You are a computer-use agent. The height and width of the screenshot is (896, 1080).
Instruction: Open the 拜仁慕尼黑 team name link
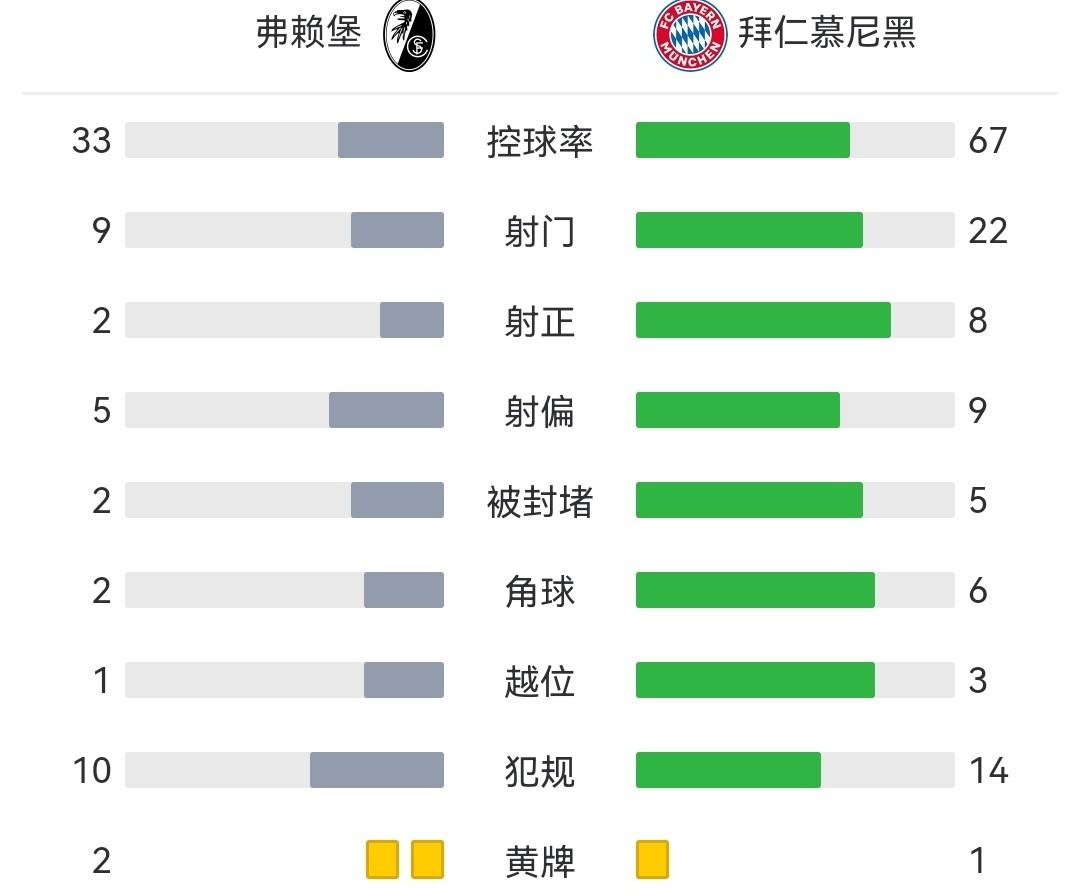tap(827, 34)
